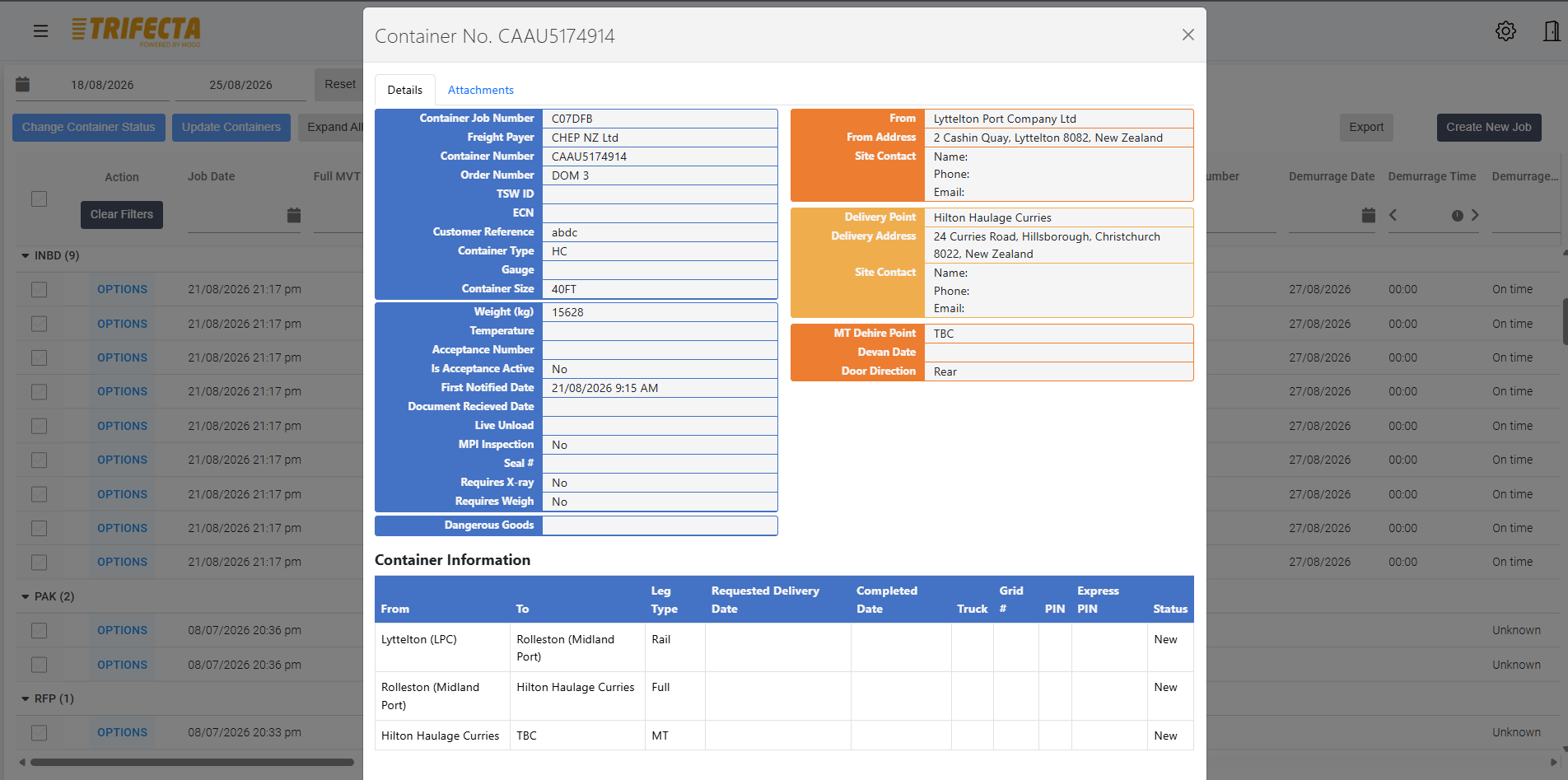Check the second INBD row checkbox
This screenshot has height=780, width=1568.
tap(39, 324)
